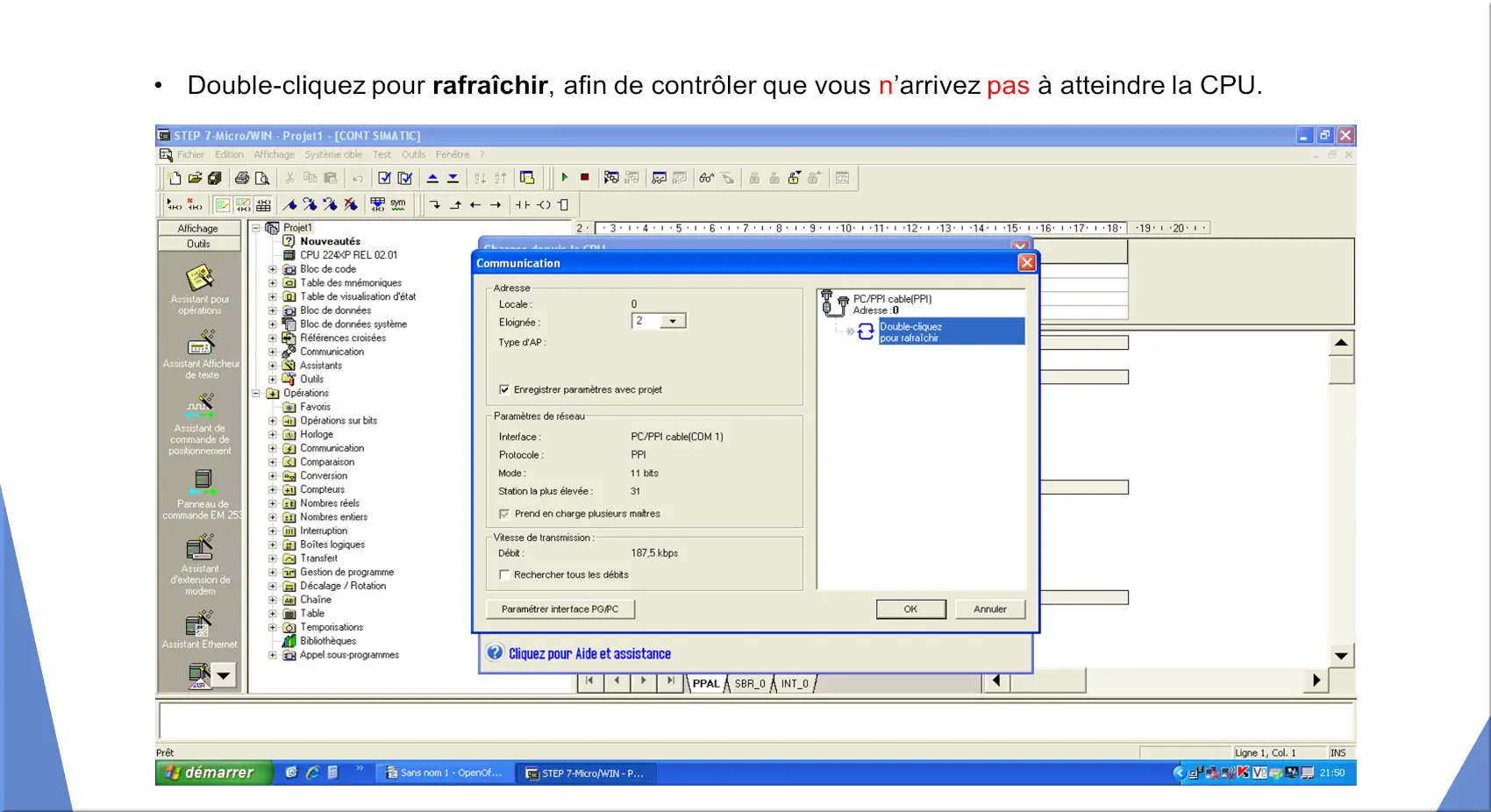Insert a box instruction icon

[563, 204]
